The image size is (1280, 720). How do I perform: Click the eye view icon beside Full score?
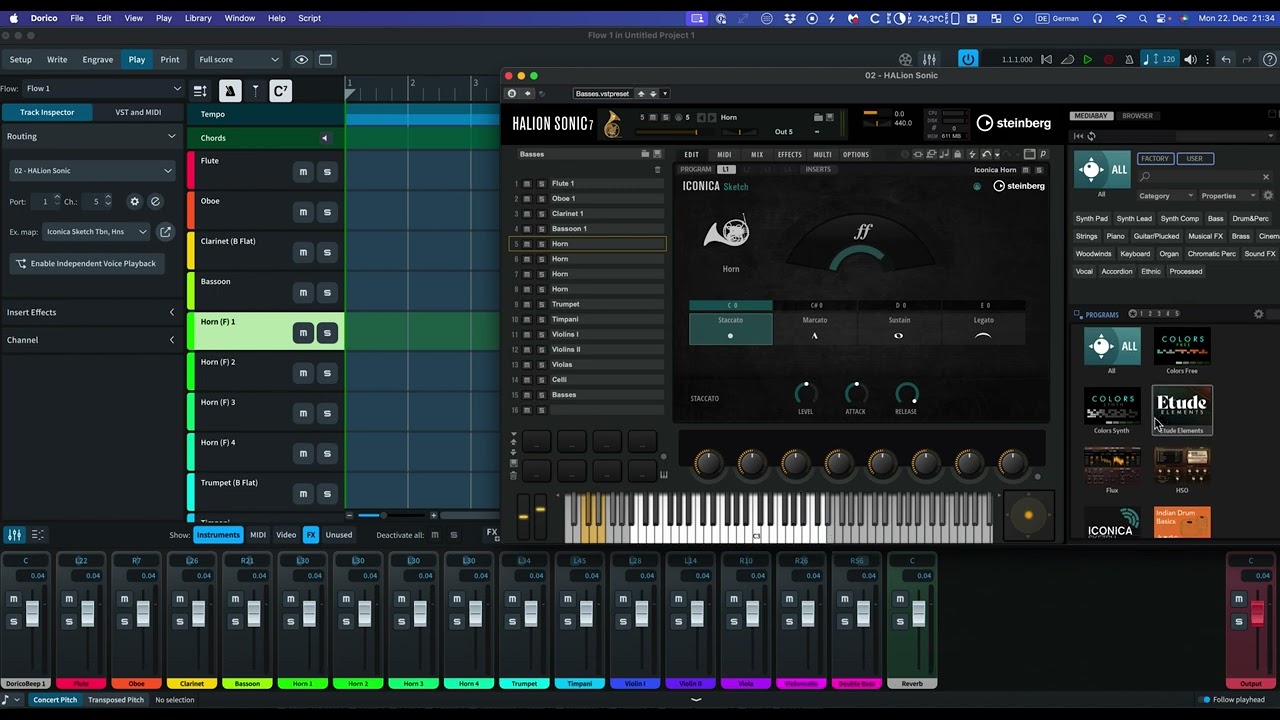tap(301, 60)
